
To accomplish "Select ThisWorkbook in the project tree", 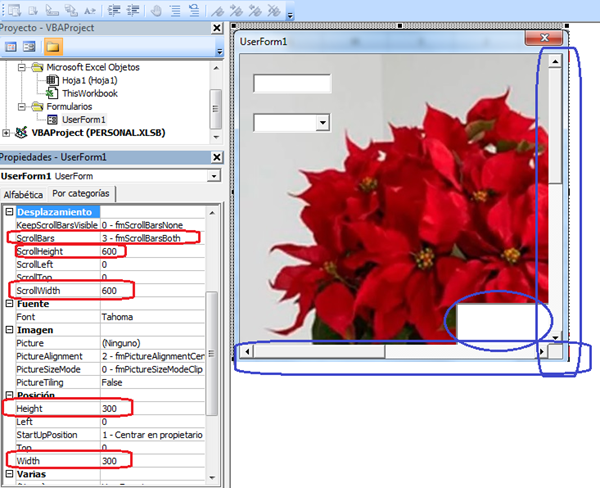I will pyautogui.click(x=90, y=93).
